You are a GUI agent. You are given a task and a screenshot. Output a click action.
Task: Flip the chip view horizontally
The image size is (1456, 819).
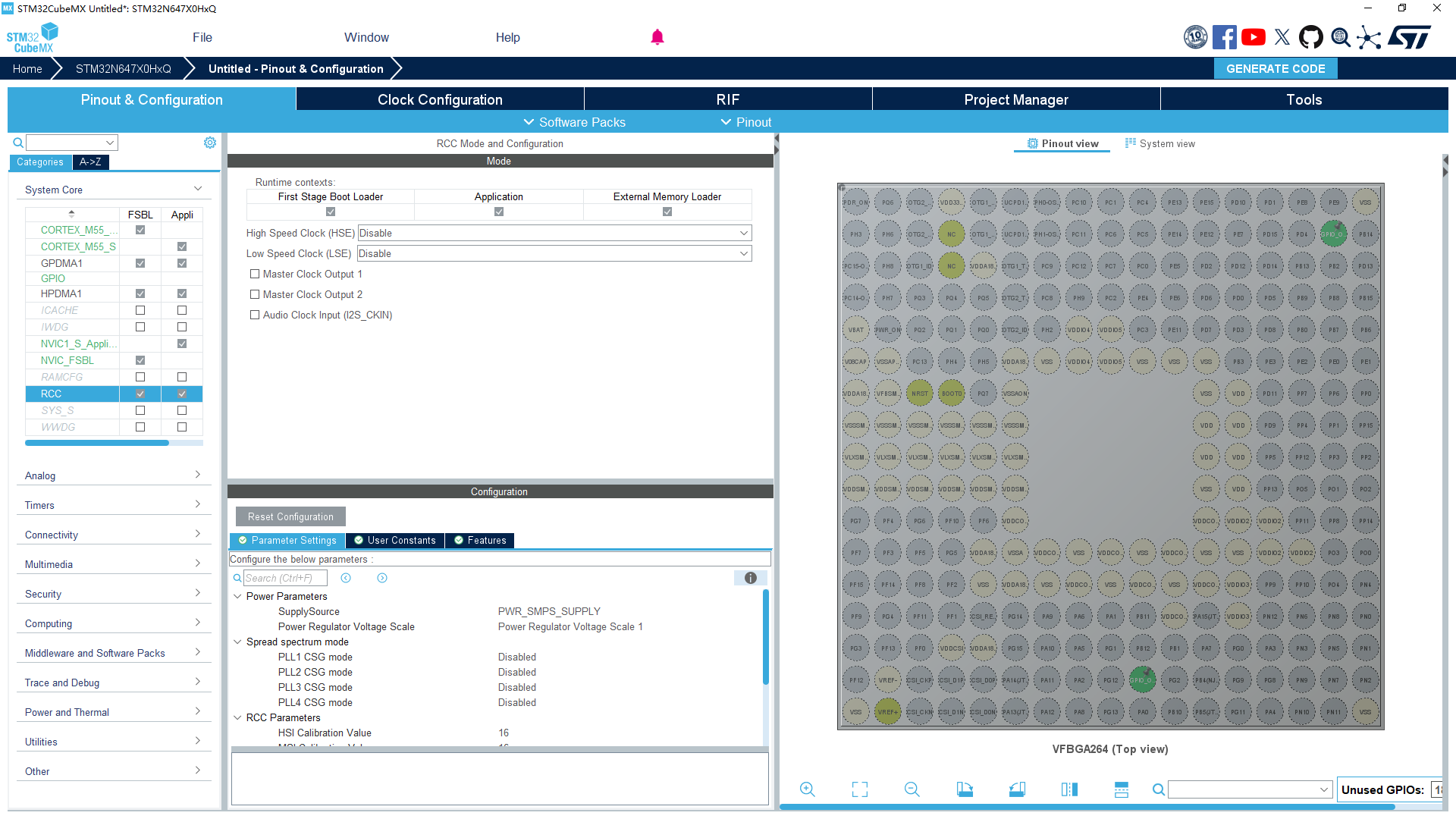(x=1069, y=789)
